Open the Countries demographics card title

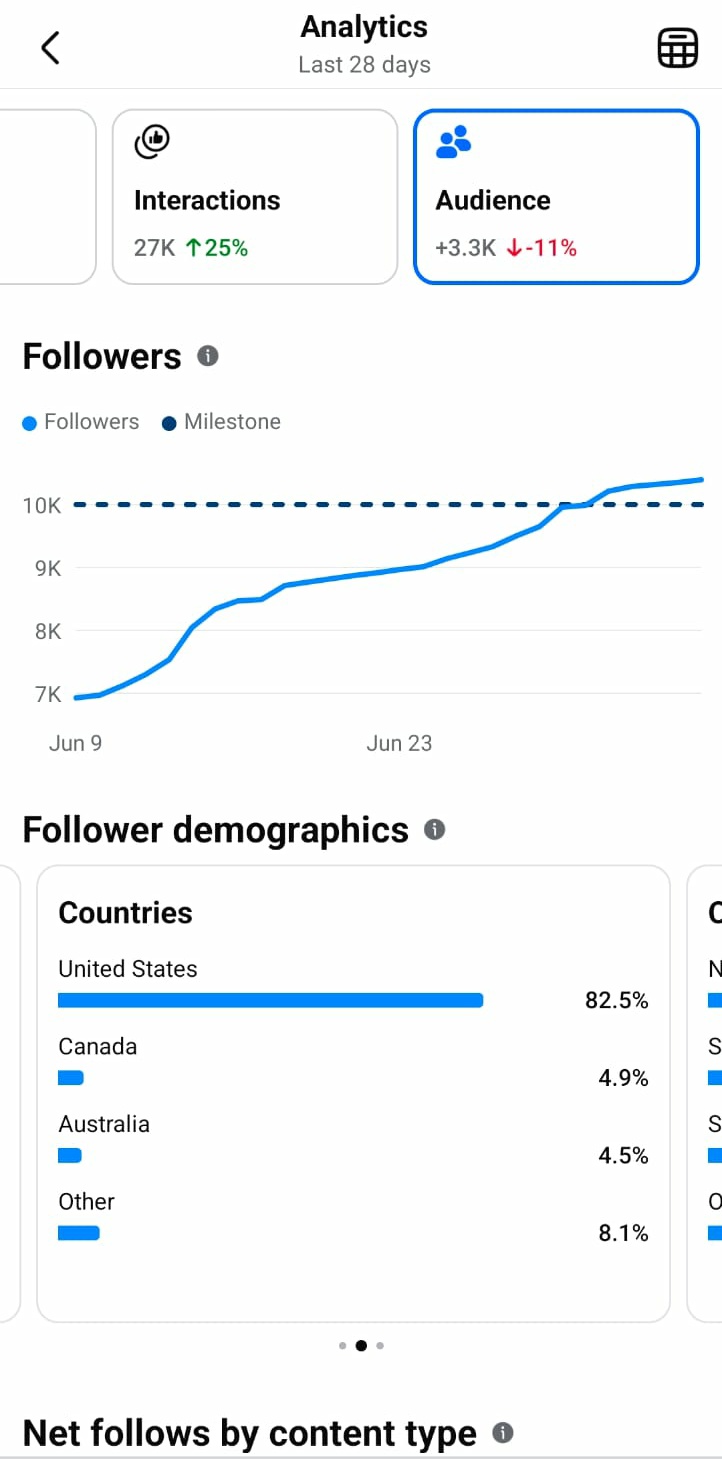click(125, 912)
